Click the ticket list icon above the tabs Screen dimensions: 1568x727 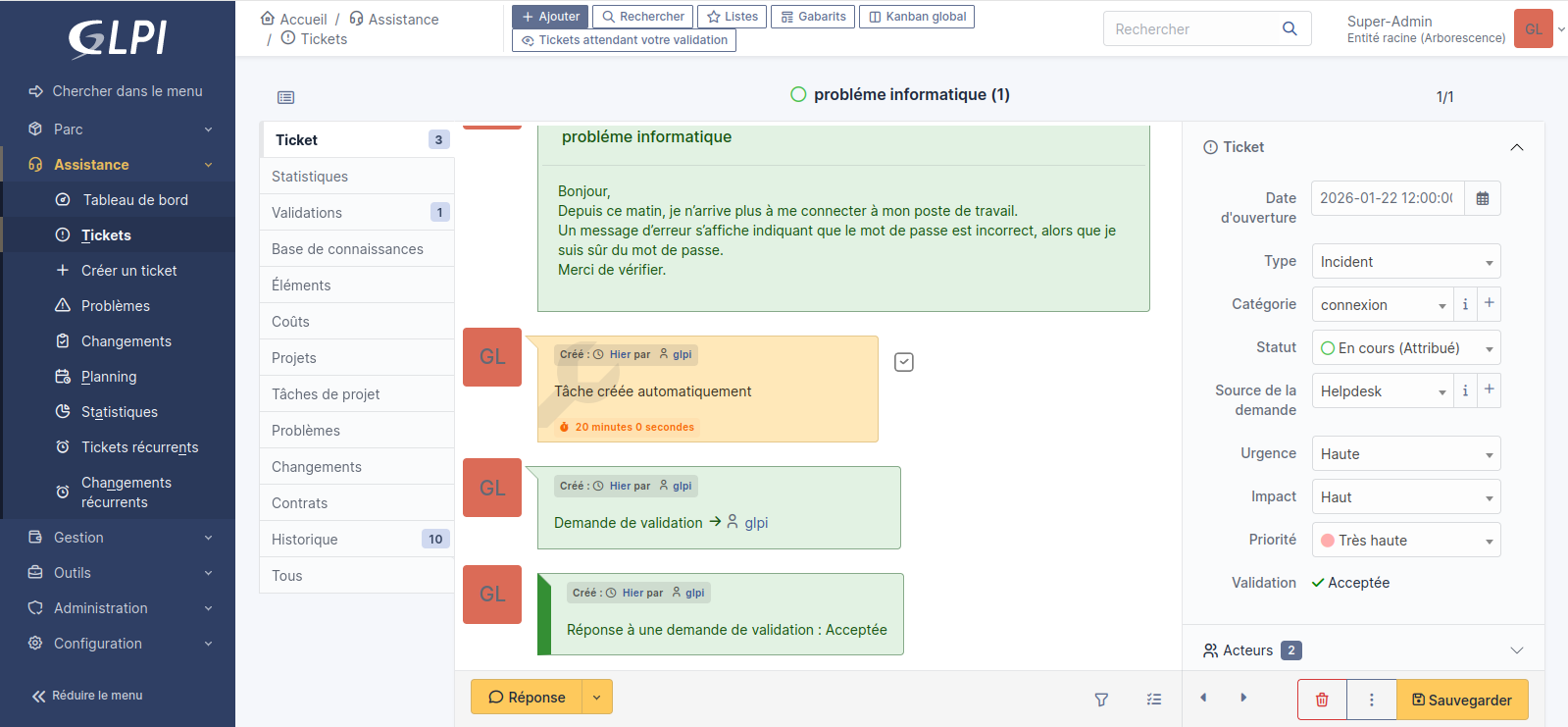point(285,97)
